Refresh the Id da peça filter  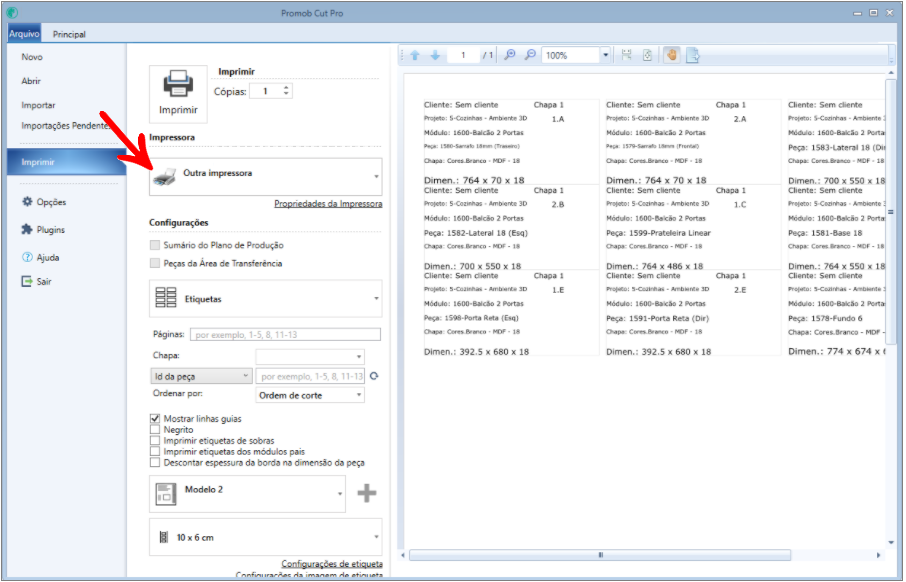pyautogui.click(x=374, y=376)
